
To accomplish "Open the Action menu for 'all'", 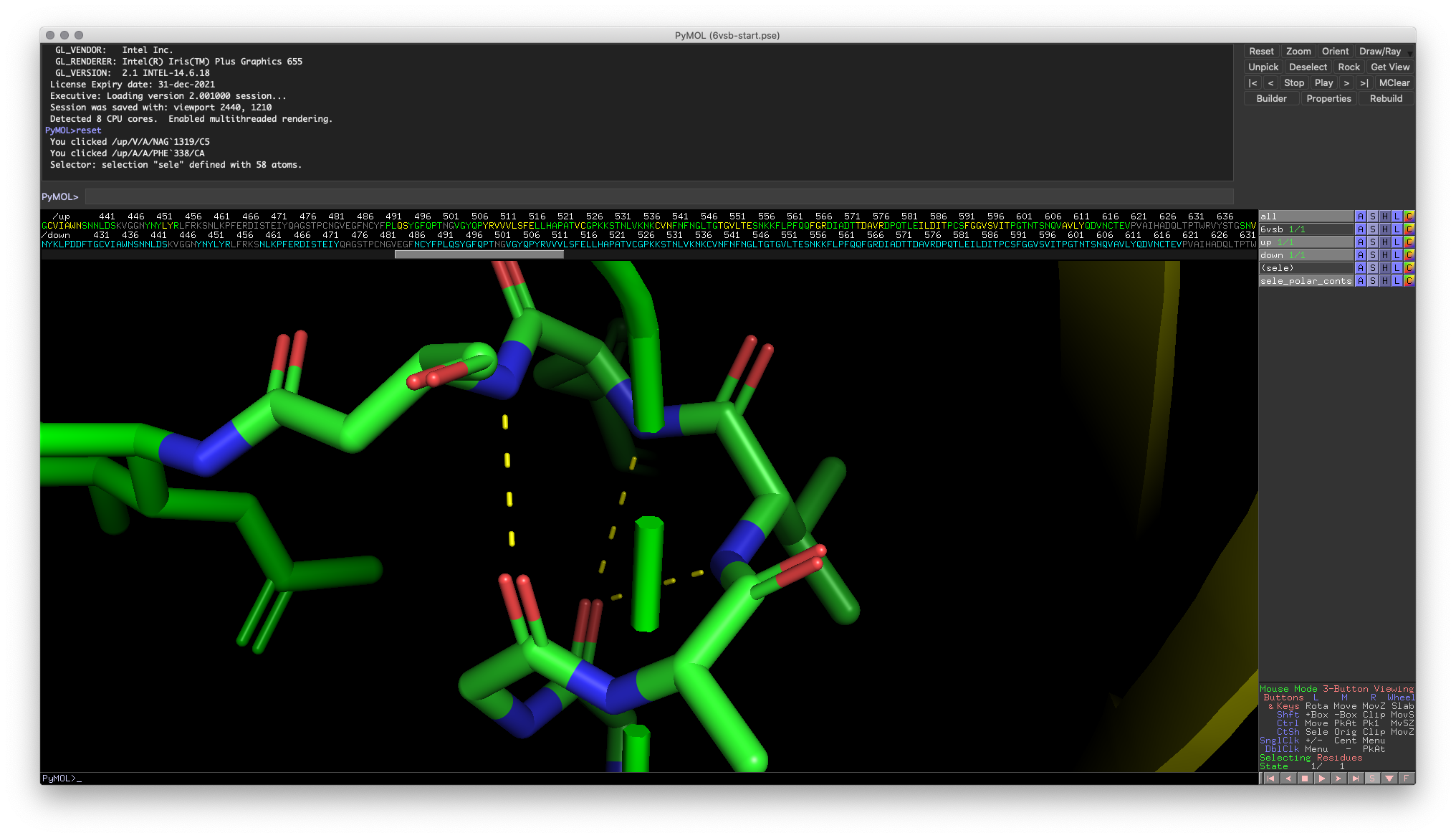I will click(x=1360, y=216).
